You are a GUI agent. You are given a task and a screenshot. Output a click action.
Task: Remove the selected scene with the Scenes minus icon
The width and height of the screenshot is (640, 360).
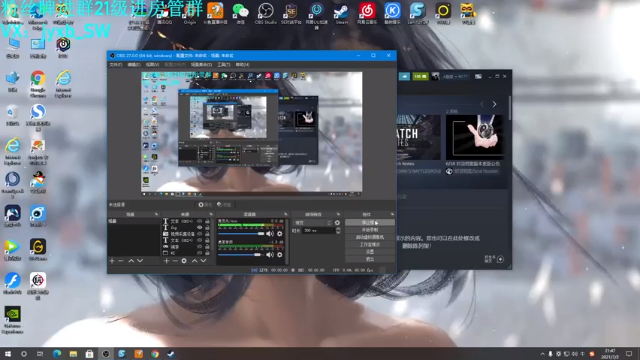(121, 260)
